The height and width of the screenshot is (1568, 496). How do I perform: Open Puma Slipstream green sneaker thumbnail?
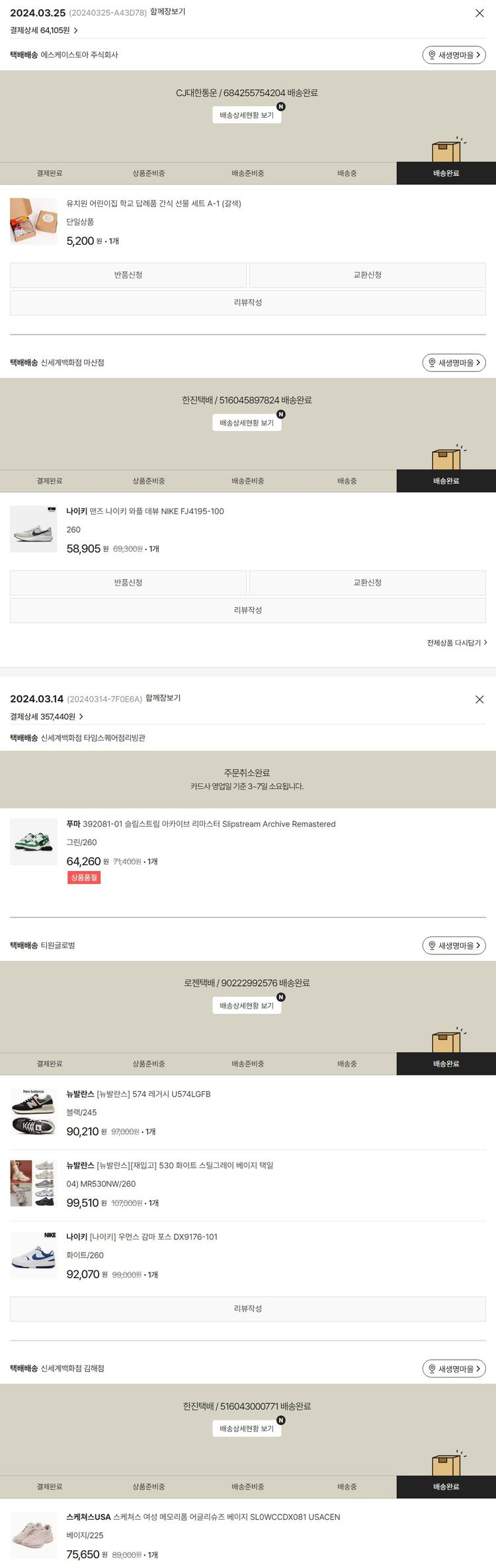pyautogui.click(x=34, y=842)
